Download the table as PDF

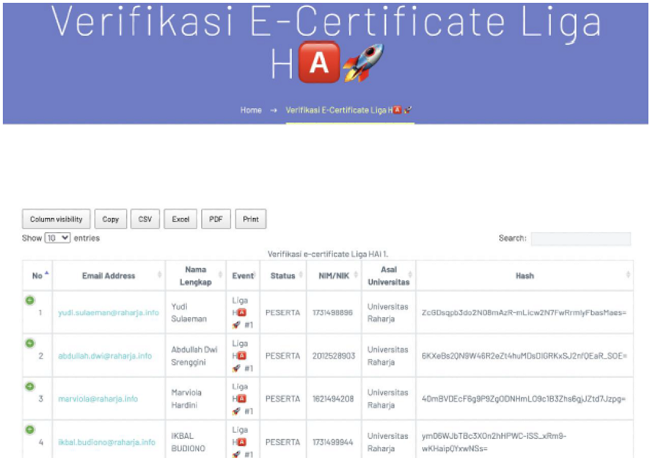click(215, 219)
